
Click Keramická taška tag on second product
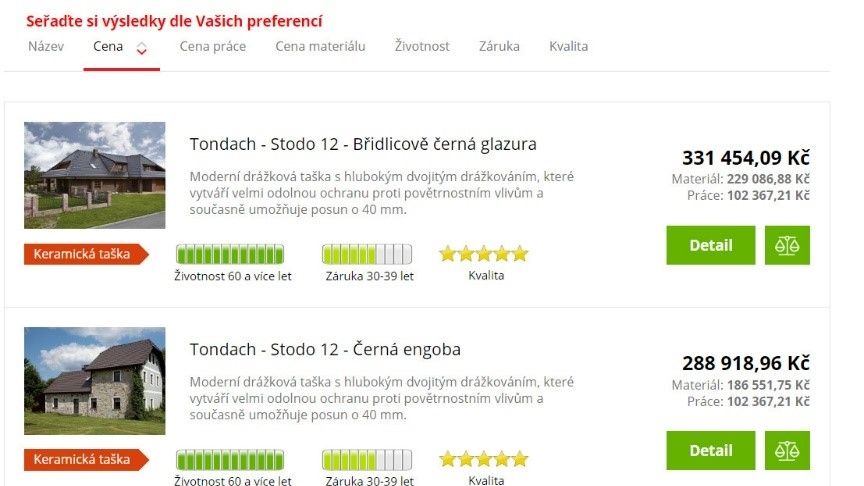coord(87,460)
